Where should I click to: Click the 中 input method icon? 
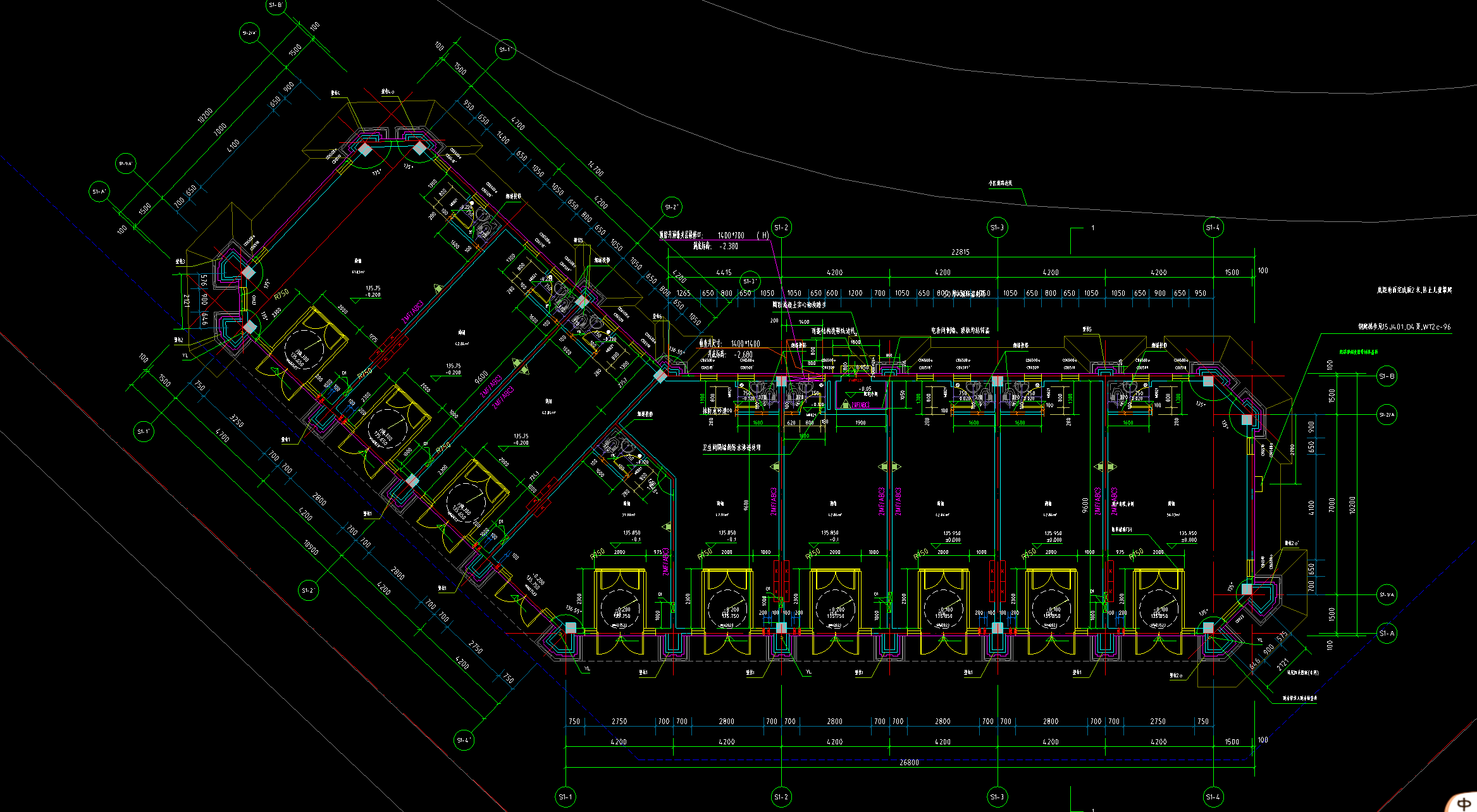click(1464, 804)
